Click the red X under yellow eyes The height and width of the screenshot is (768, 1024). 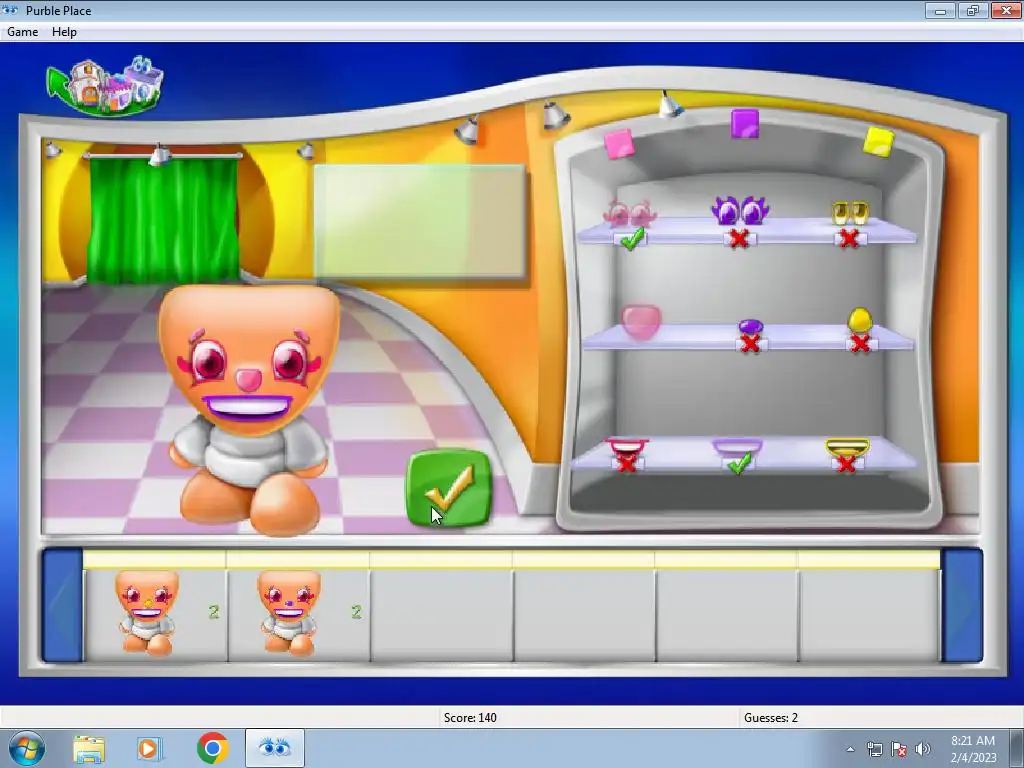[849, 238]
